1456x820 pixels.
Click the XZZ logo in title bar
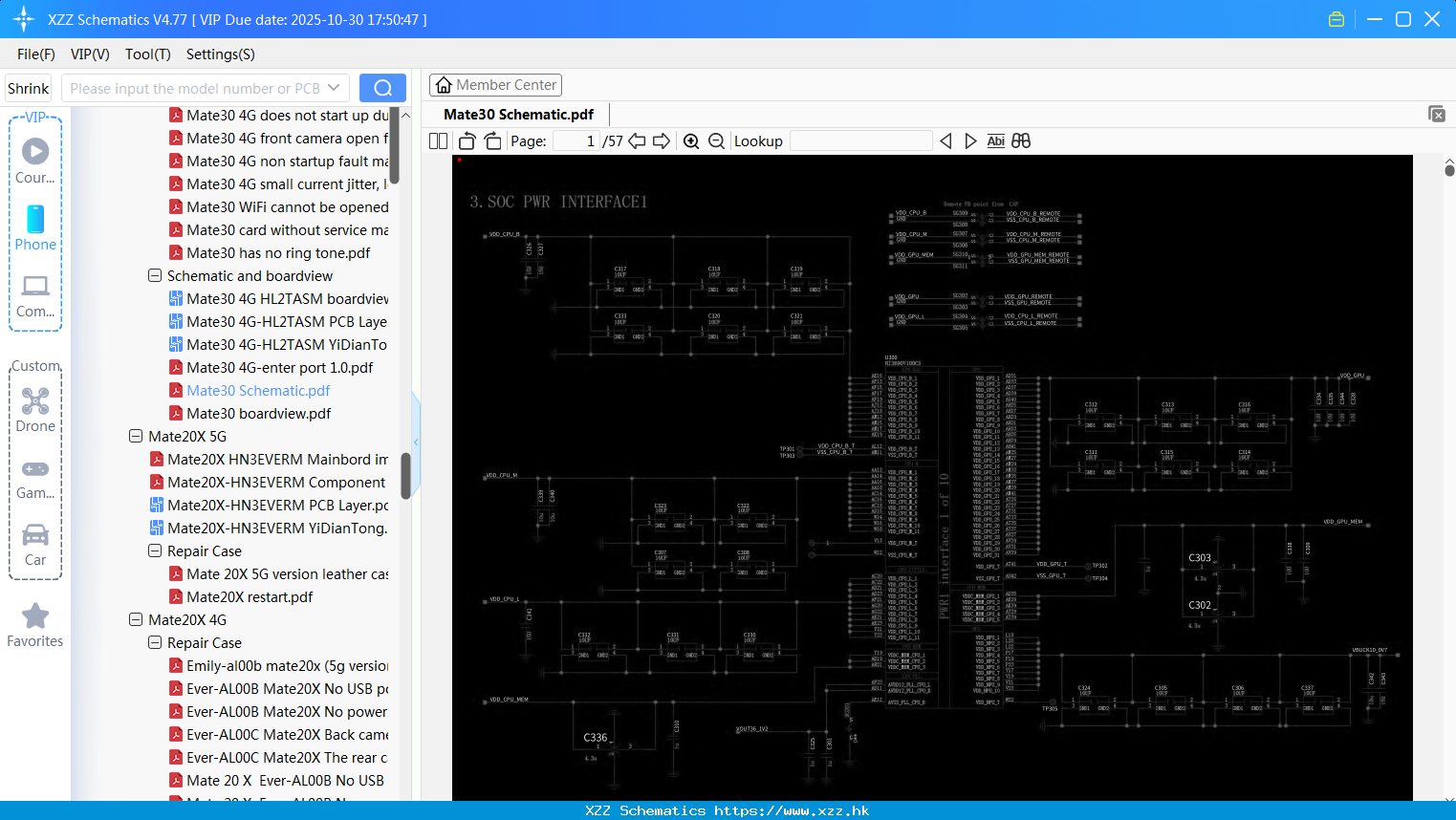point(24,19)
